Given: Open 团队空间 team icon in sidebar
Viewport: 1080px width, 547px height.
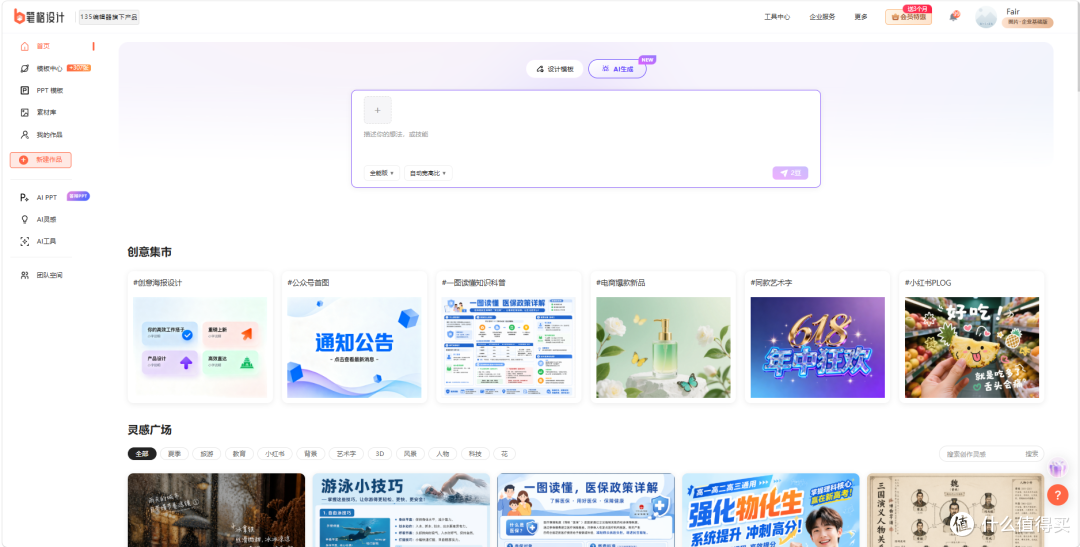Looking at the screenshot, I should coord(25,275).
